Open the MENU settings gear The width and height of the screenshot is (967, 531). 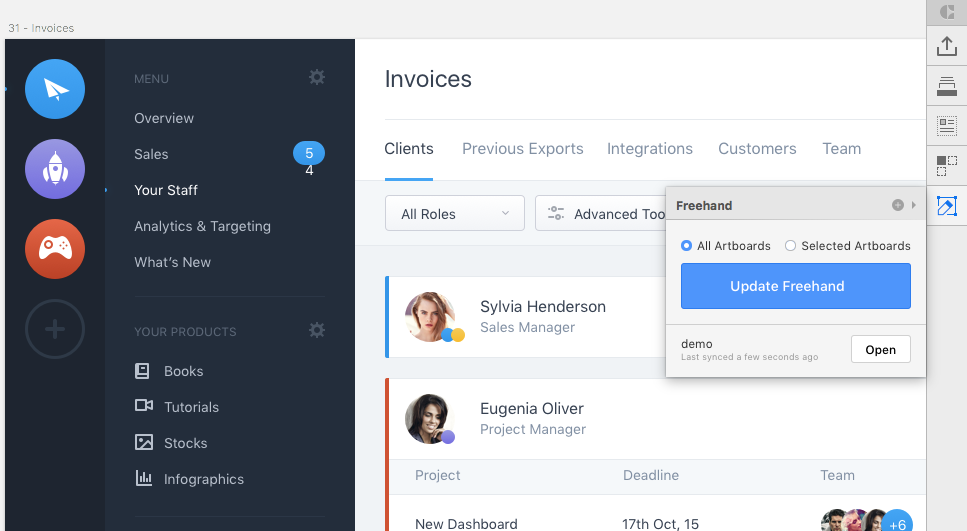click(316, 77)
